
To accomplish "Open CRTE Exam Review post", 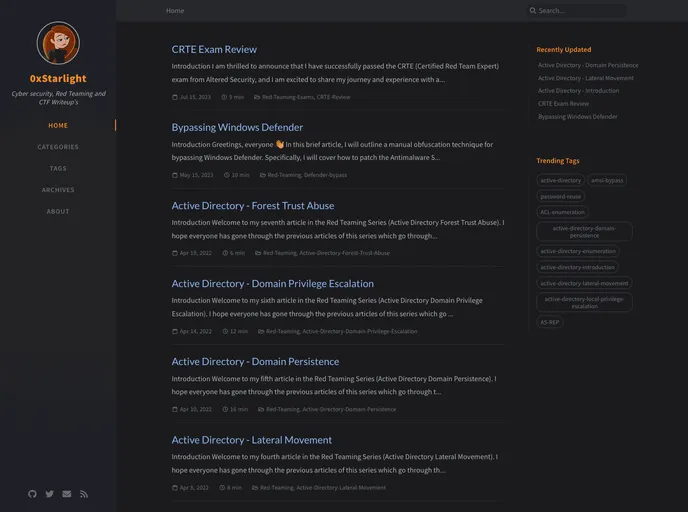I will click(x=214, y=50).
